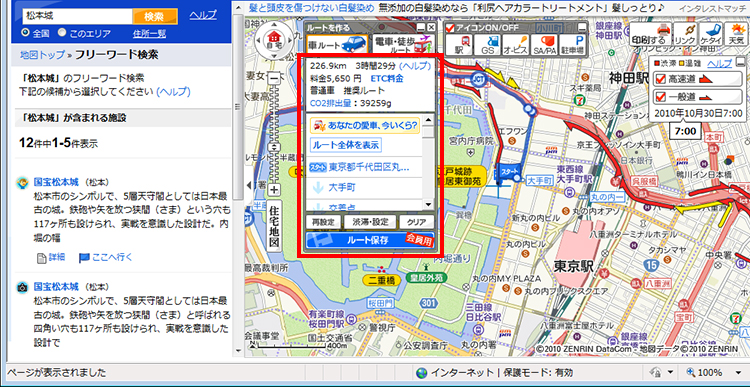Click route list scroll down arrow
This screenshot has height=387, width=750.
(x=429, y=205)
